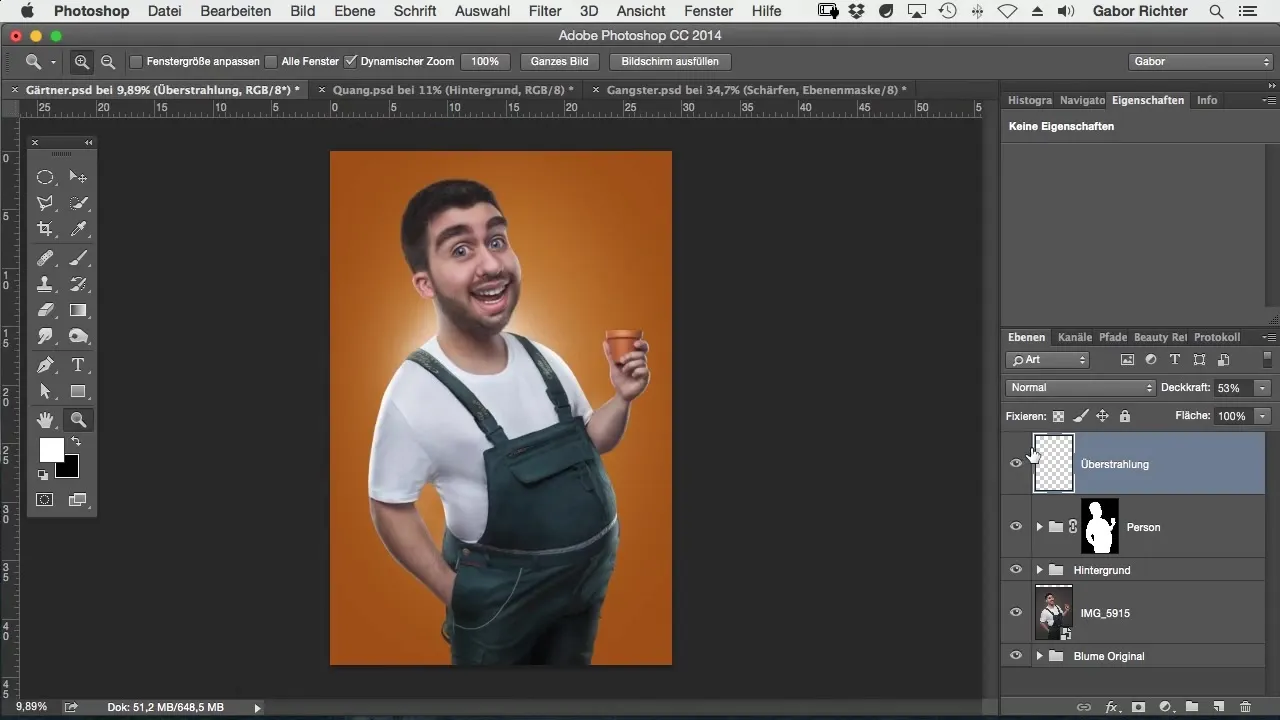Select the Hand tool
The height and width of the screenshot is (720, 1280).
45,420
